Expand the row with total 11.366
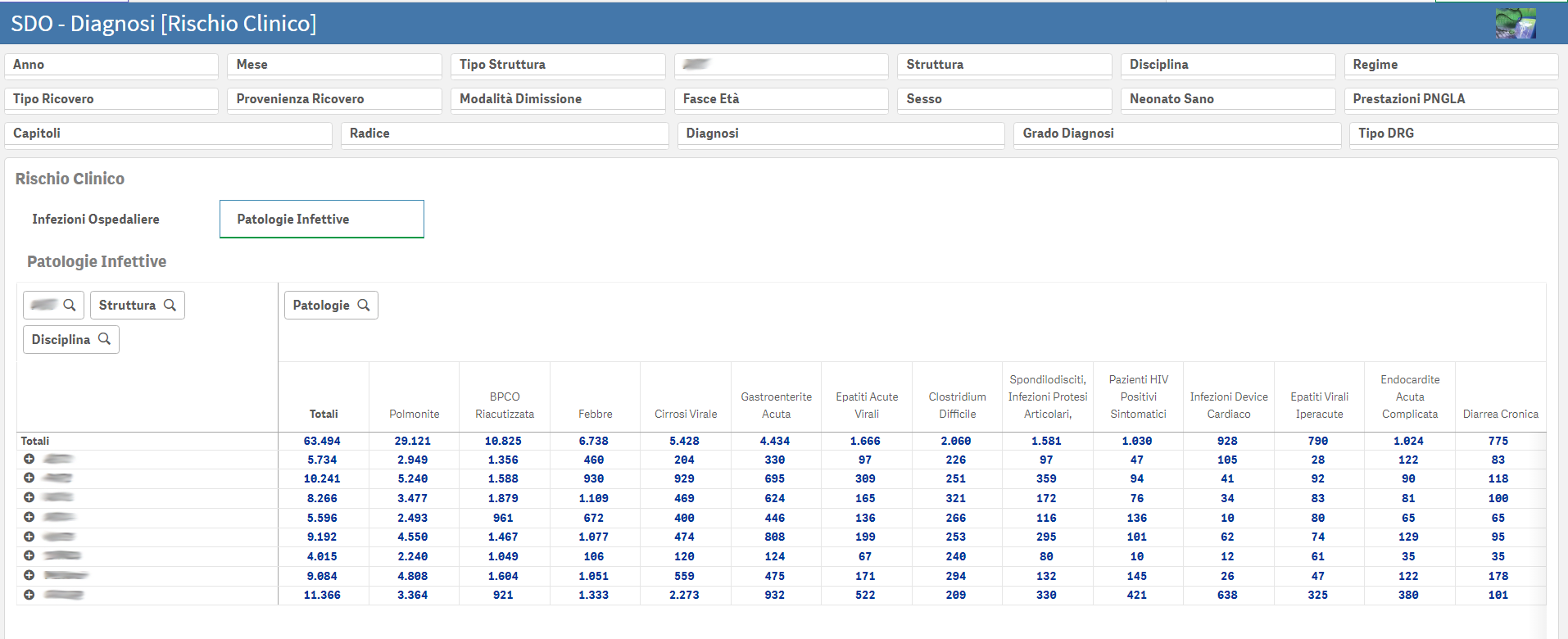 pos(29,595)
